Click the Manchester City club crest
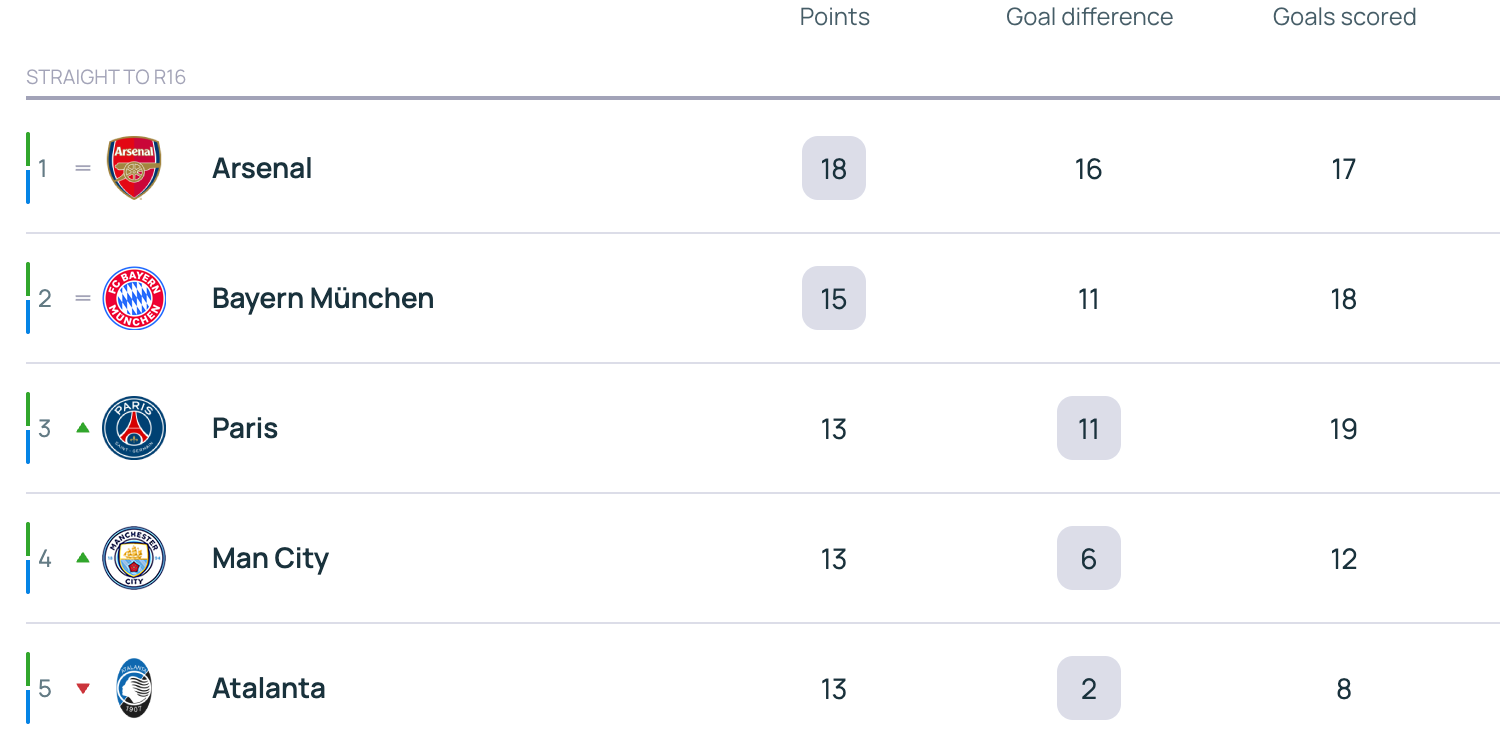Screen dimensions: 1500x752 134,558
